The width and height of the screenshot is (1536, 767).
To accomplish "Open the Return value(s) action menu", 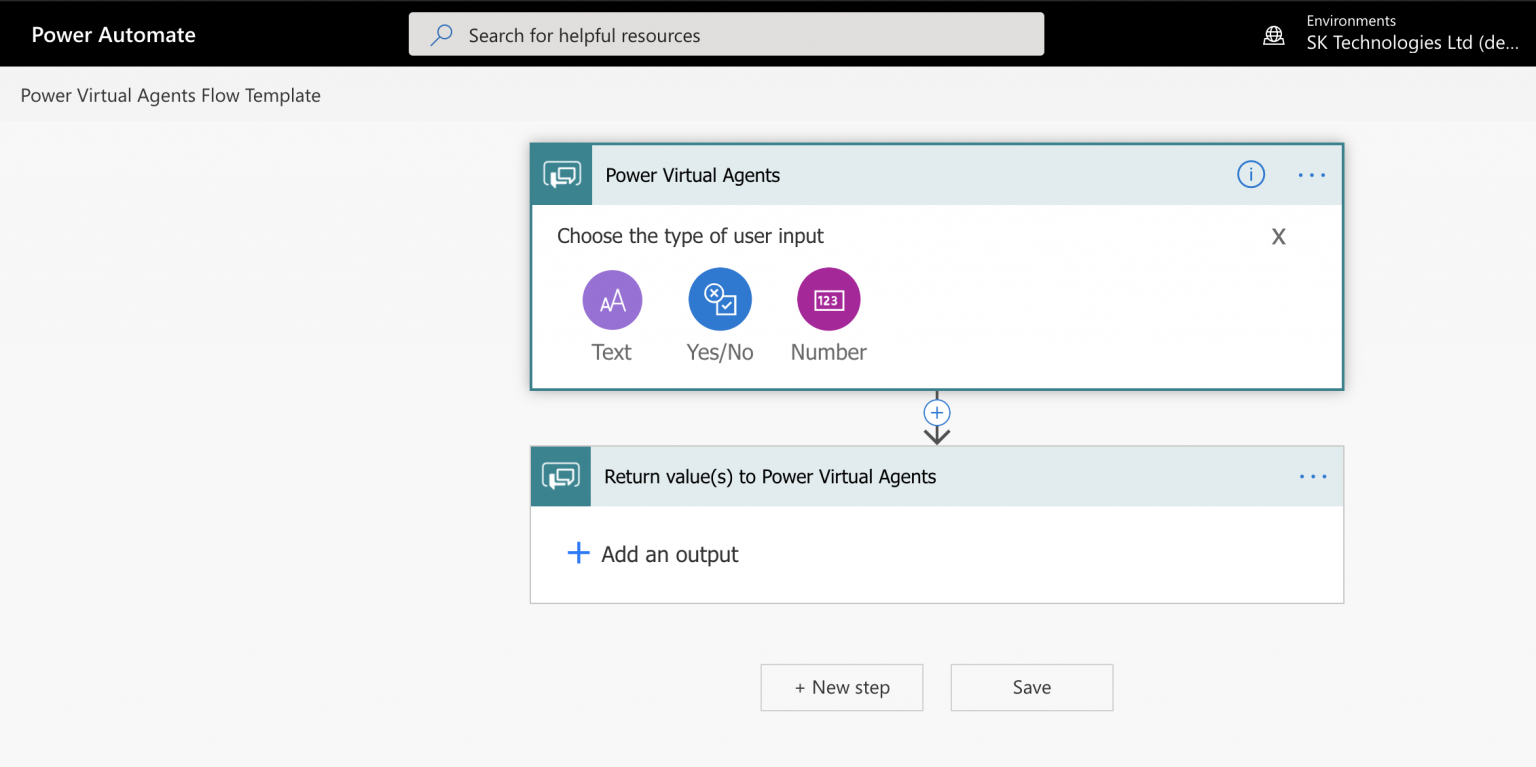I will [1311, 477].
